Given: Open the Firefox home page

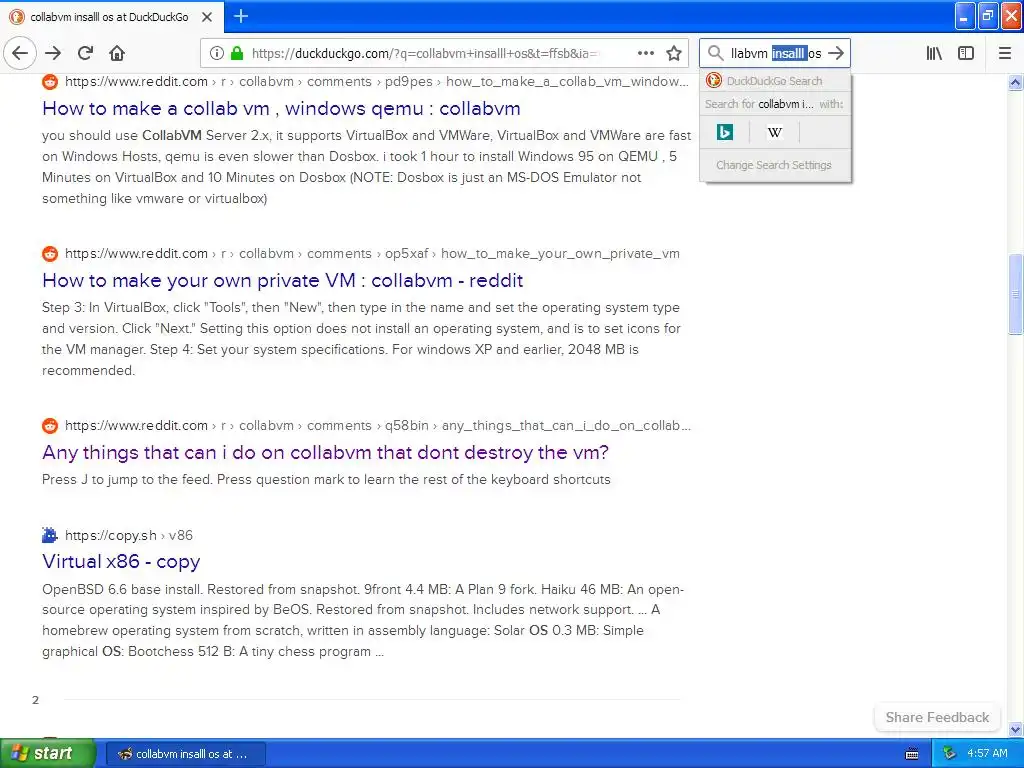Looking at the screenshot, I should 117,54.
